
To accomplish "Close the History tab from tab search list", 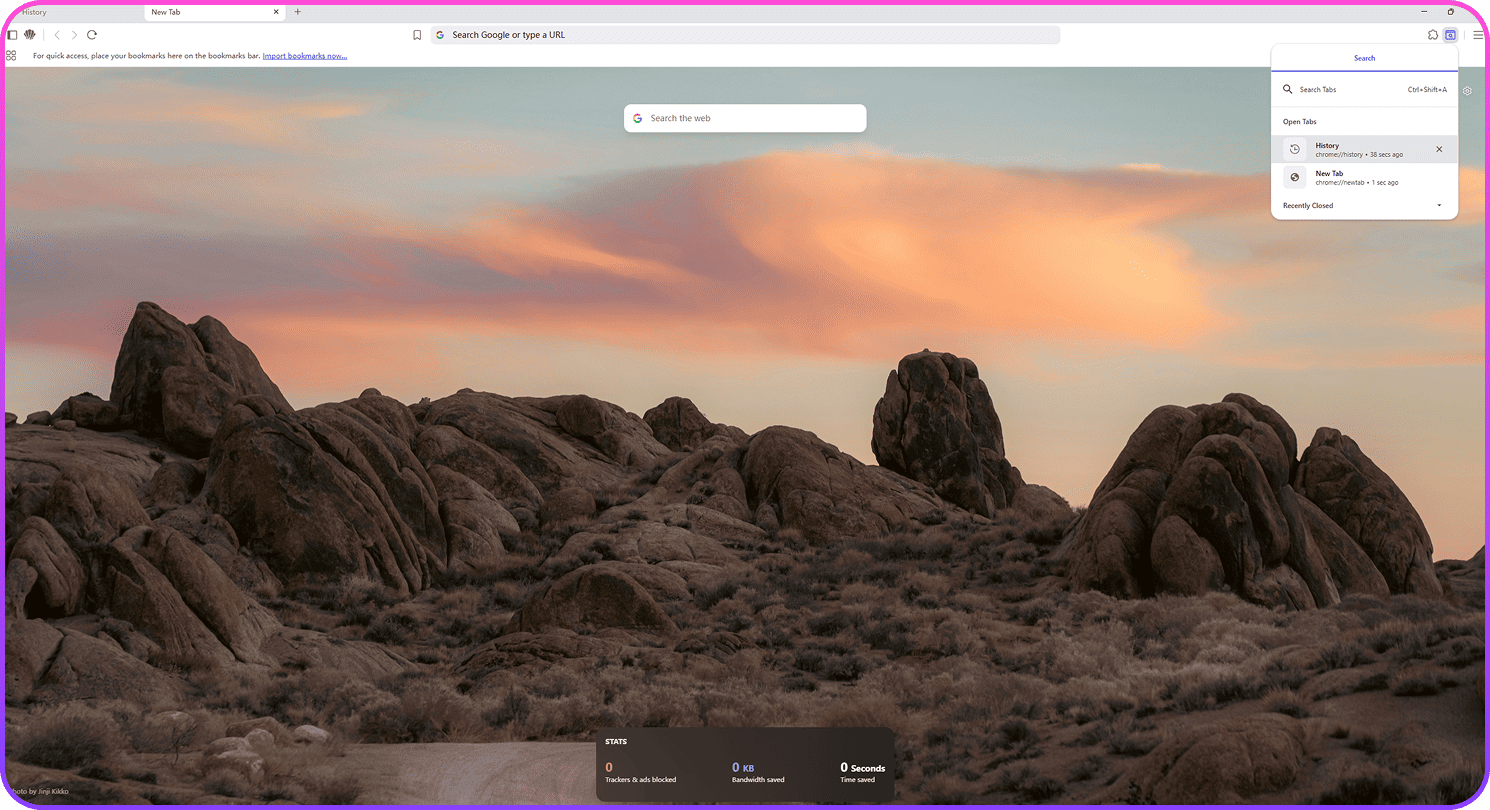I will [1439, 149].
